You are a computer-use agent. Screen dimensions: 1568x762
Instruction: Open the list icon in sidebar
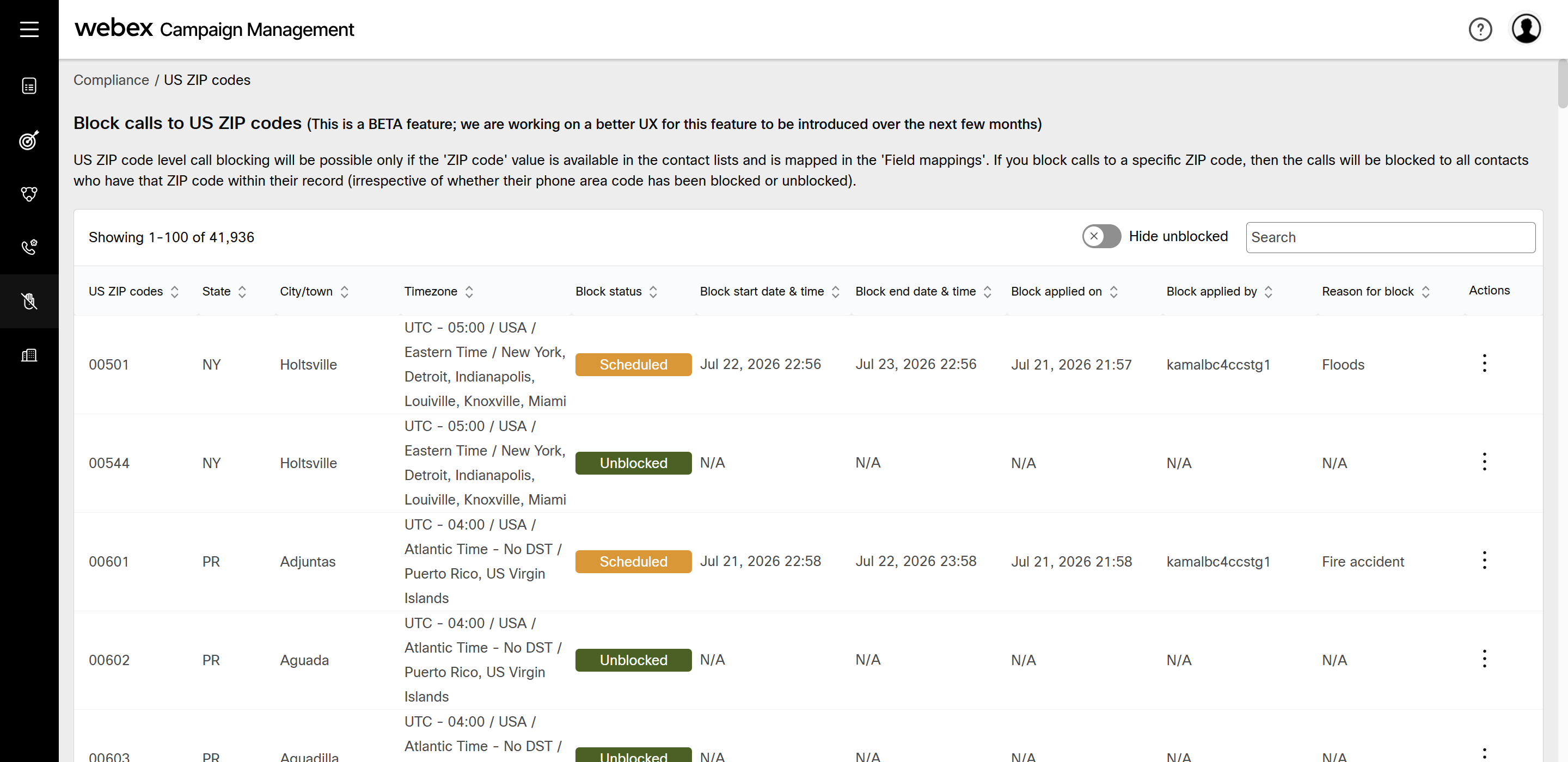(29, 86)
